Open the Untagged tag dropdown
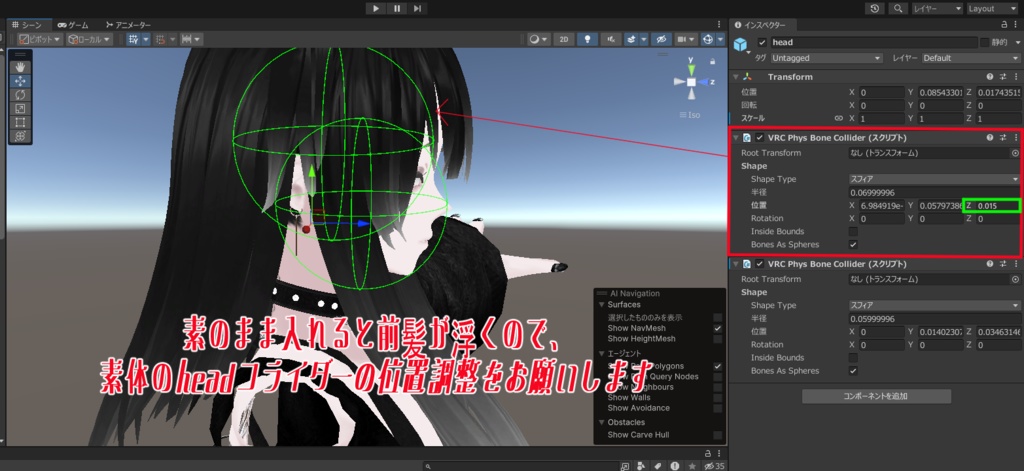Screen dimensions: 1024x471 [826, 58]
